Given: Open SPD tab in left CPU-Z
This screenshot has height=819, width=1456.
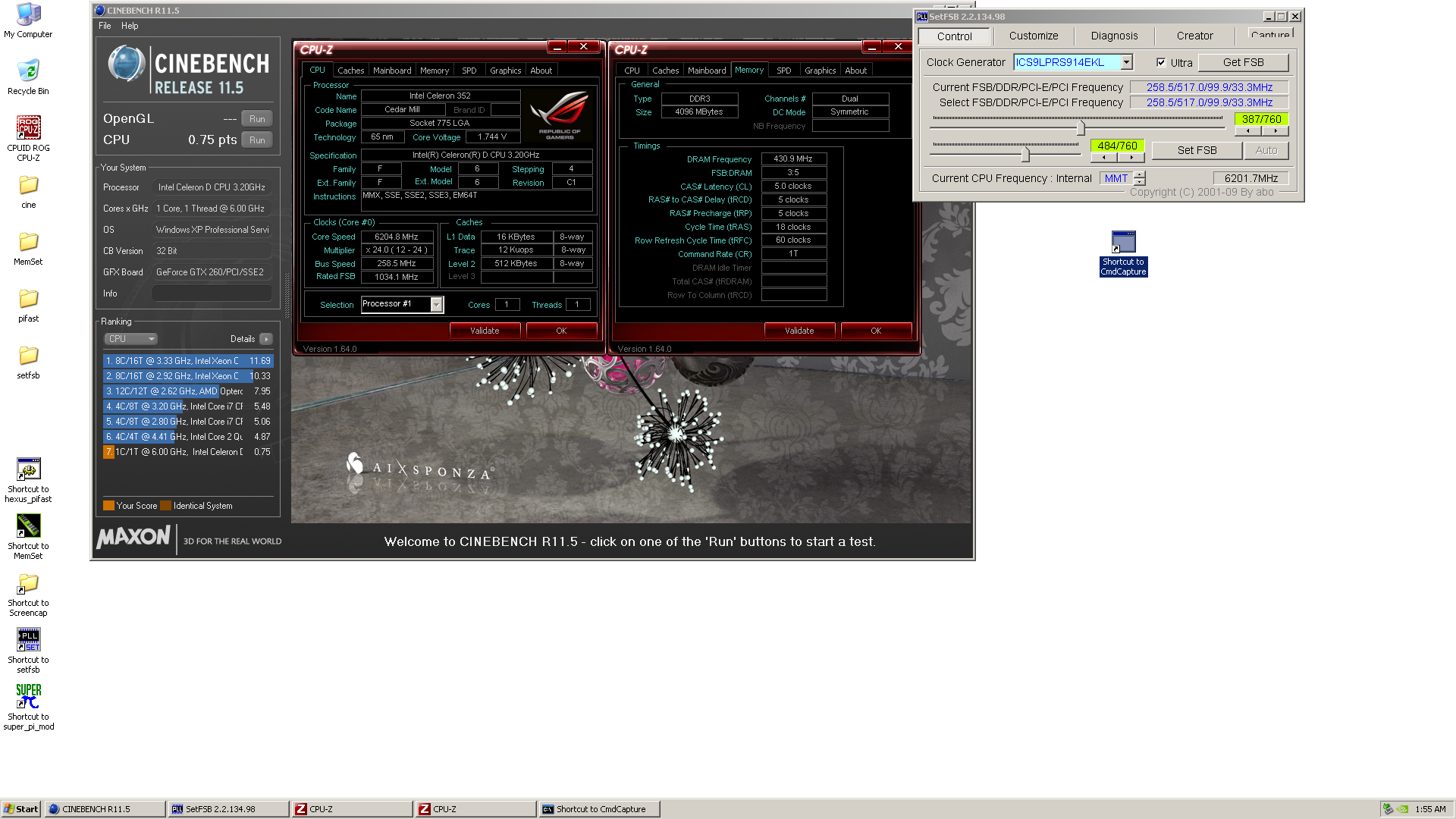Looking at the screenshot, I should pos(469,71).
